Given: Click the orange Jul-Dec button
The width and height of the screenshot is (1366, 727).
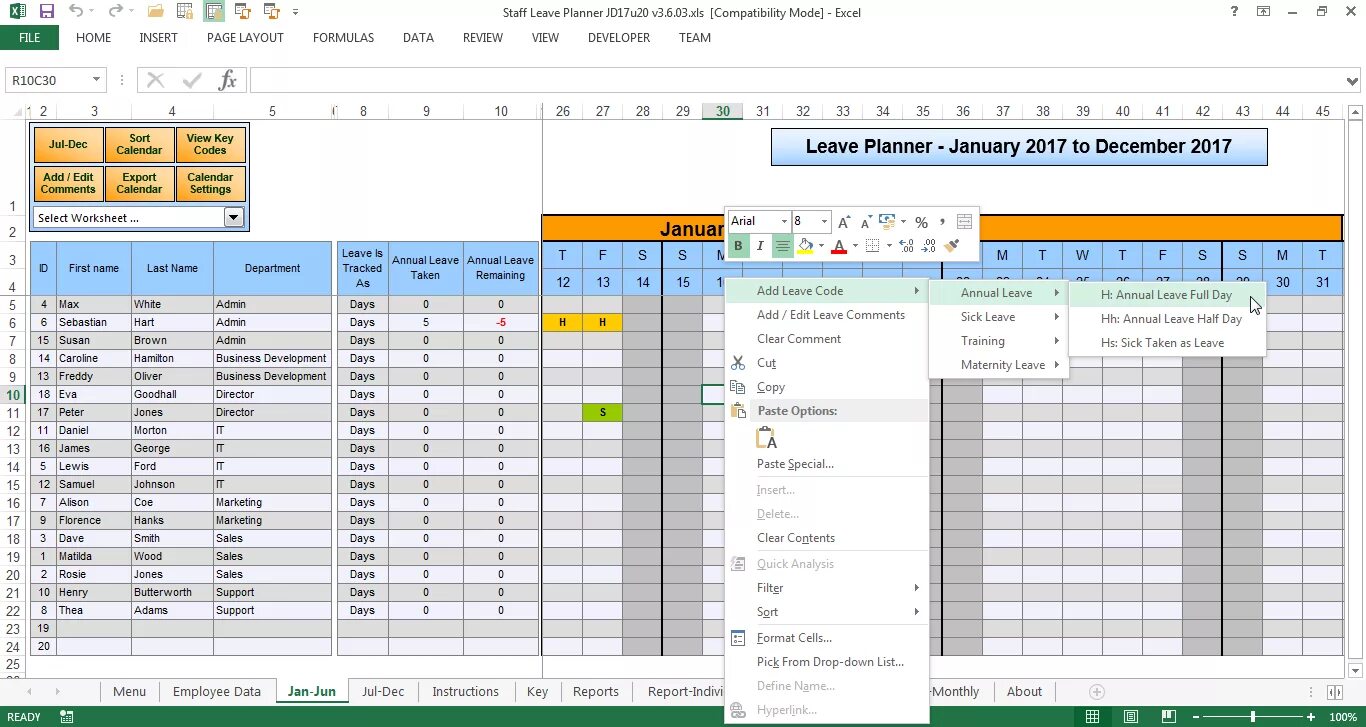Looking at the screenshot, I should pos(68,145).
